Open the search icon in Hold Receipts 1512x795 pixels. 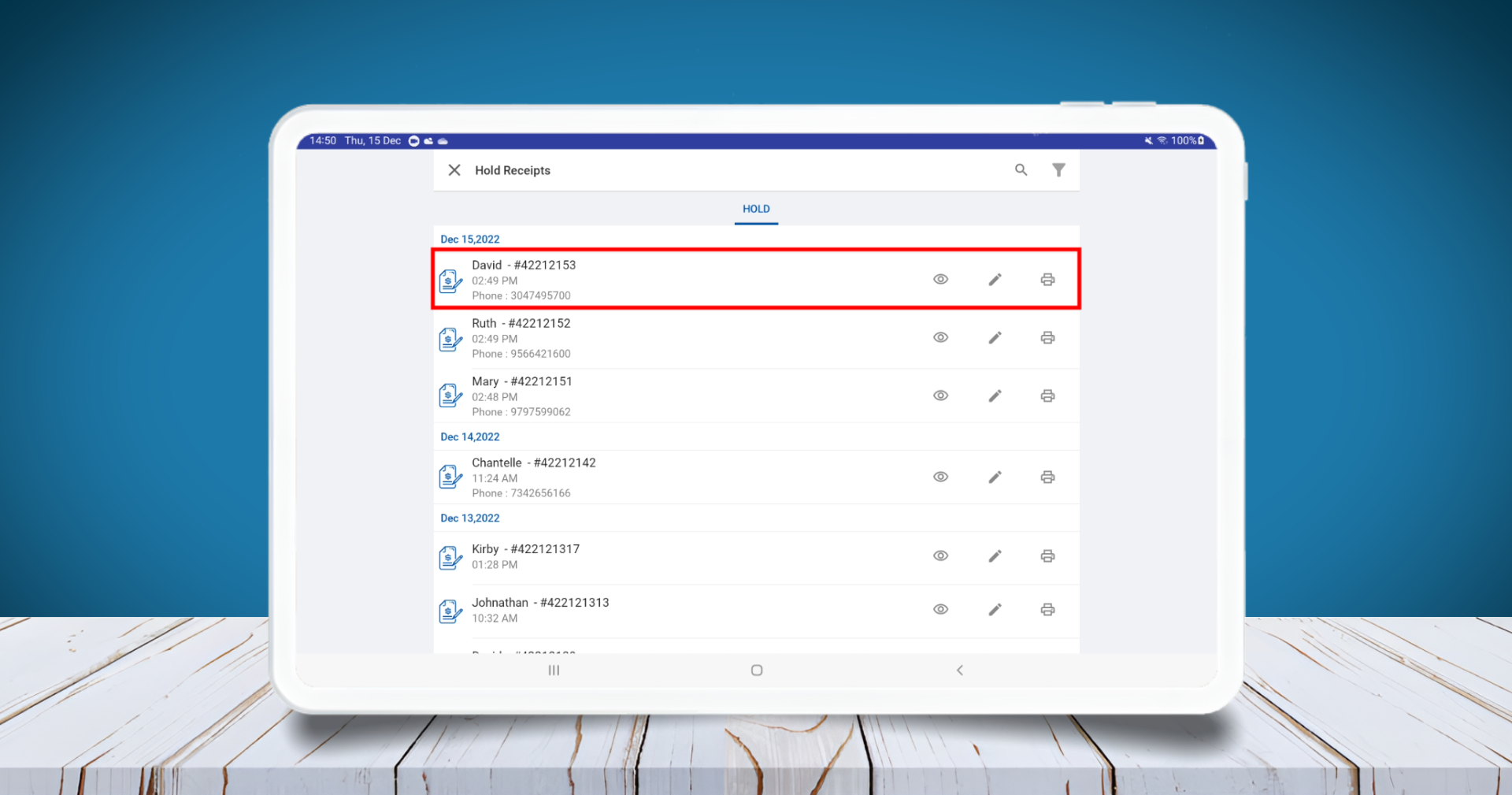1021,170
